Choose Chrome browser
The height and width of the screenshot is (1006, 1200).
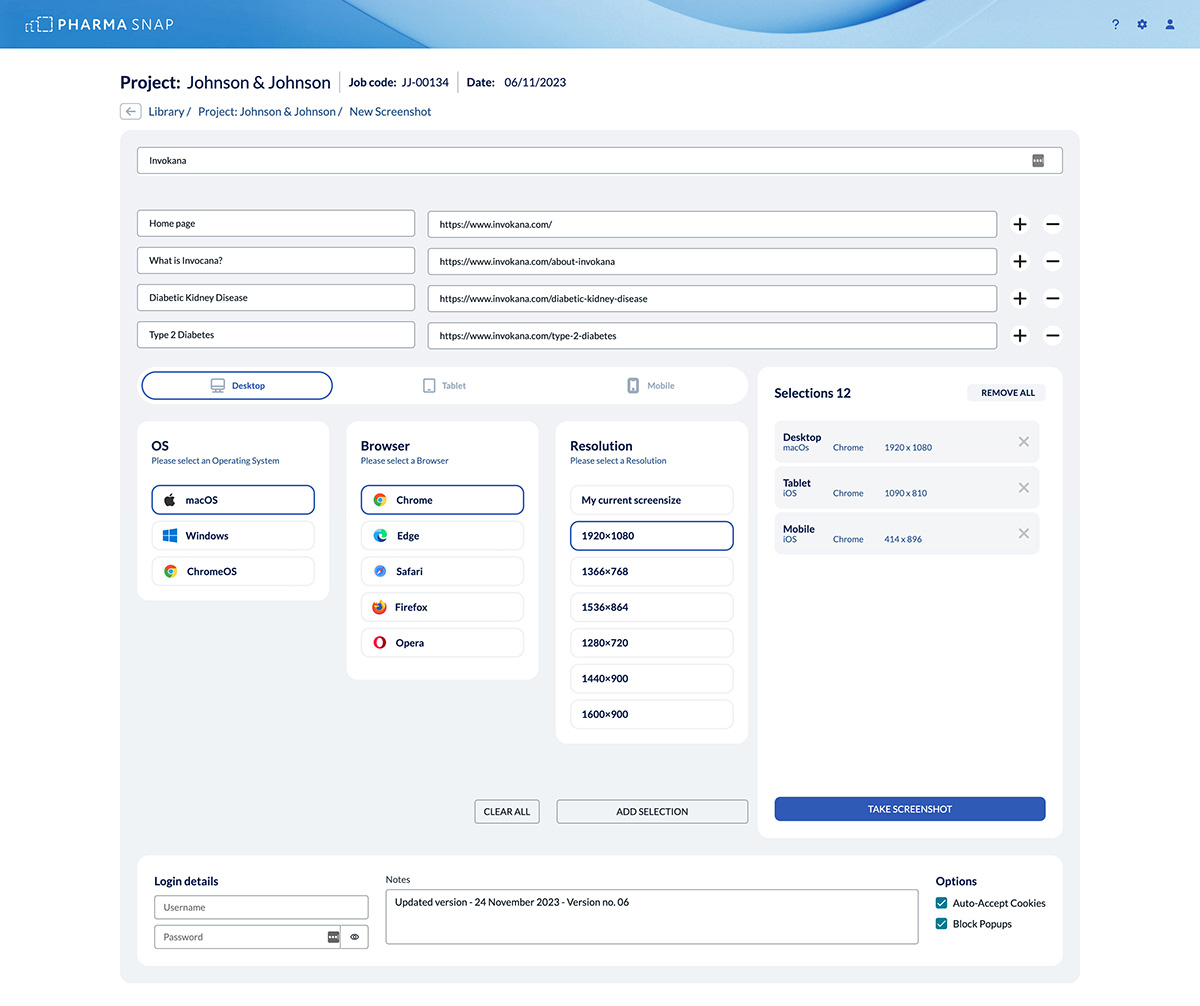tap(442, 500)
